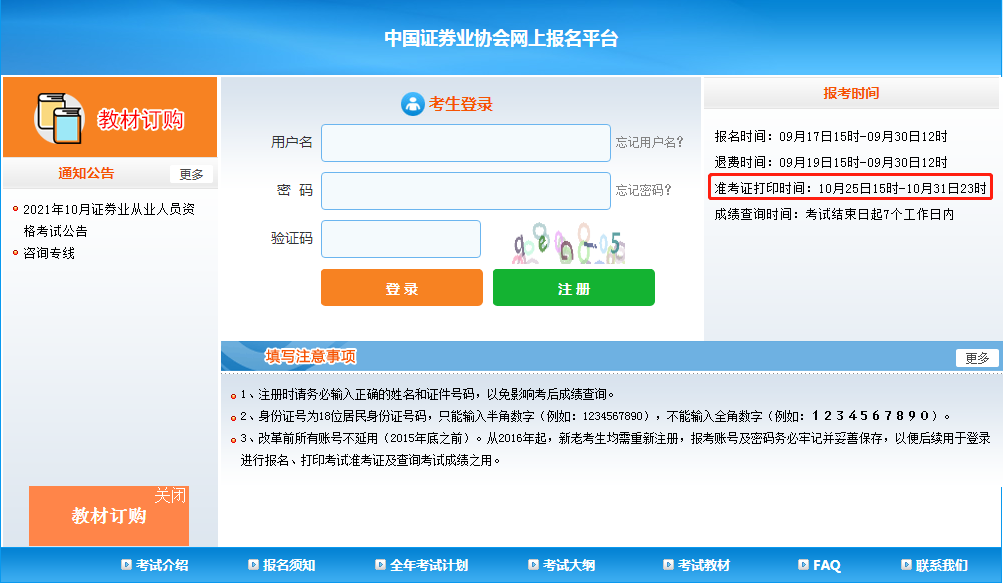Click the 报名时间: 09月17日15时 line
1003x583 pixels.
point(831,136)
